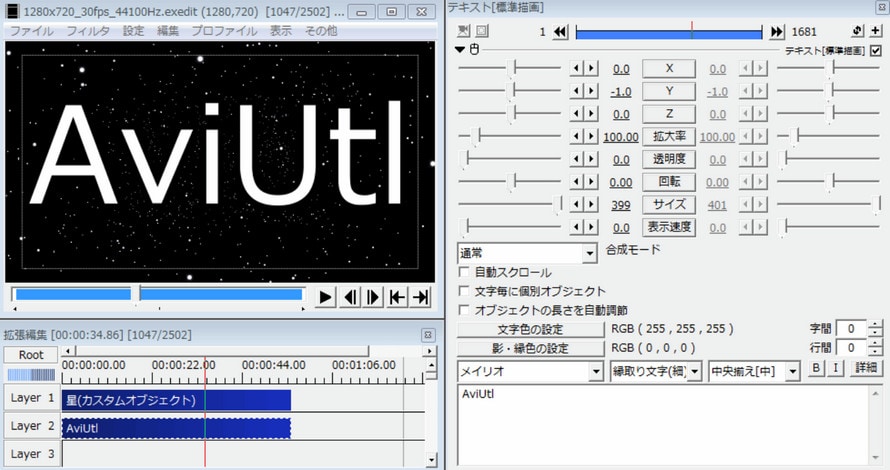
Task: Jump to the first frame of the video
Action: (397, 297)
